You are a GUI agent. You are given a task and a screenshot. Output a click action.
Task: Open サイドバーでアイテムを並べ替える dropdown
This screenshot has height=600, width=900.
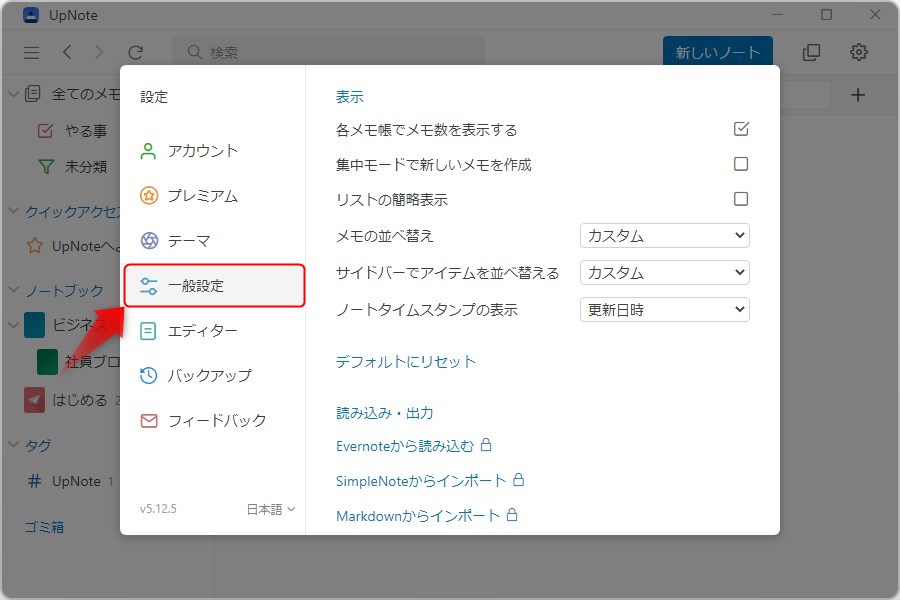665,272
